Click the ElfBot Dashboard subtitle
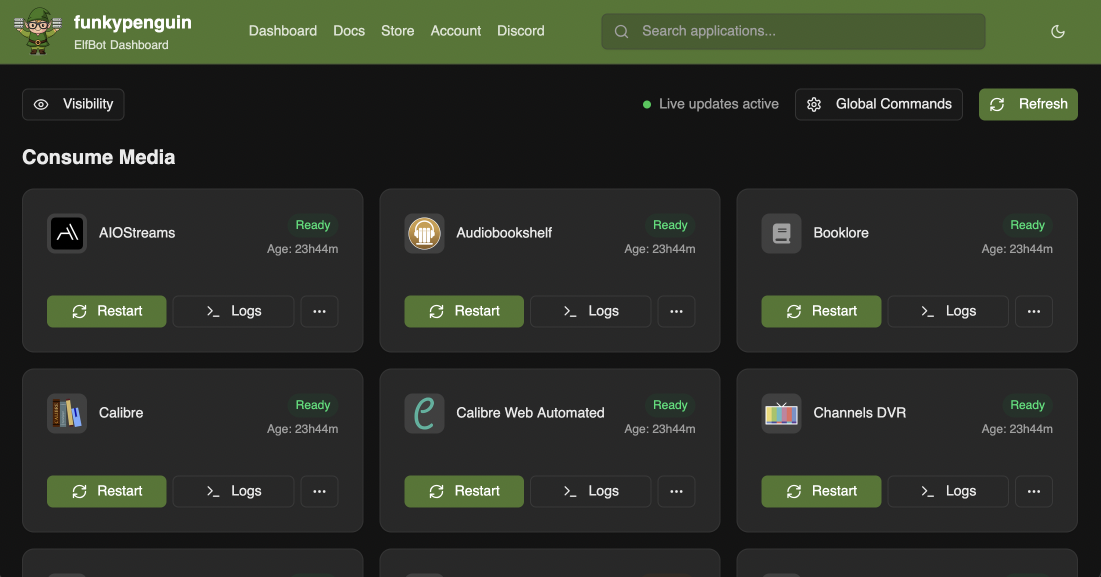Image resolution: width=1101 pixels, height=577 pixels. pyautogui.click(x=121, y=45)
